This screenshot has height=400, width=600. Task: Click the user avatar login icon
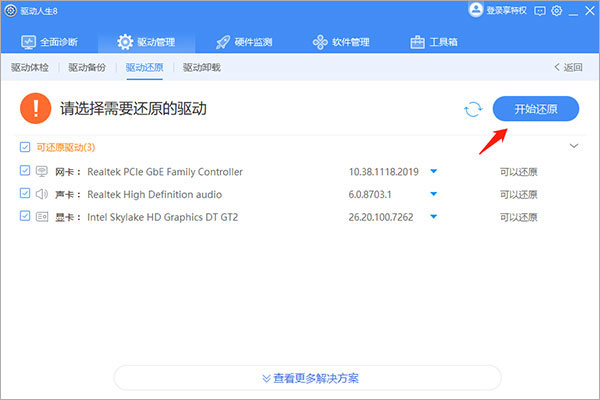pos(476,10)
